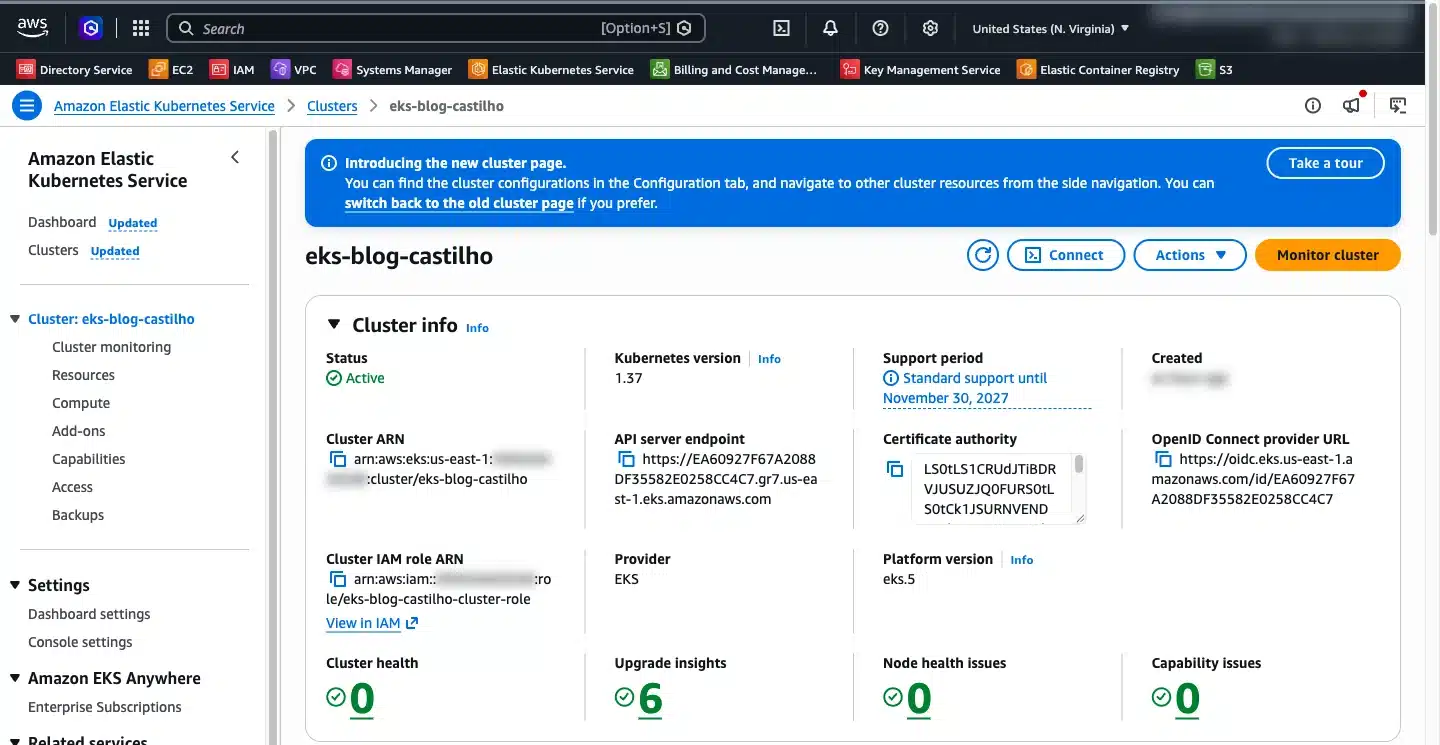1440x745 pixels.
Task: Copy the API server endpoint
Action: pos(626,459)
